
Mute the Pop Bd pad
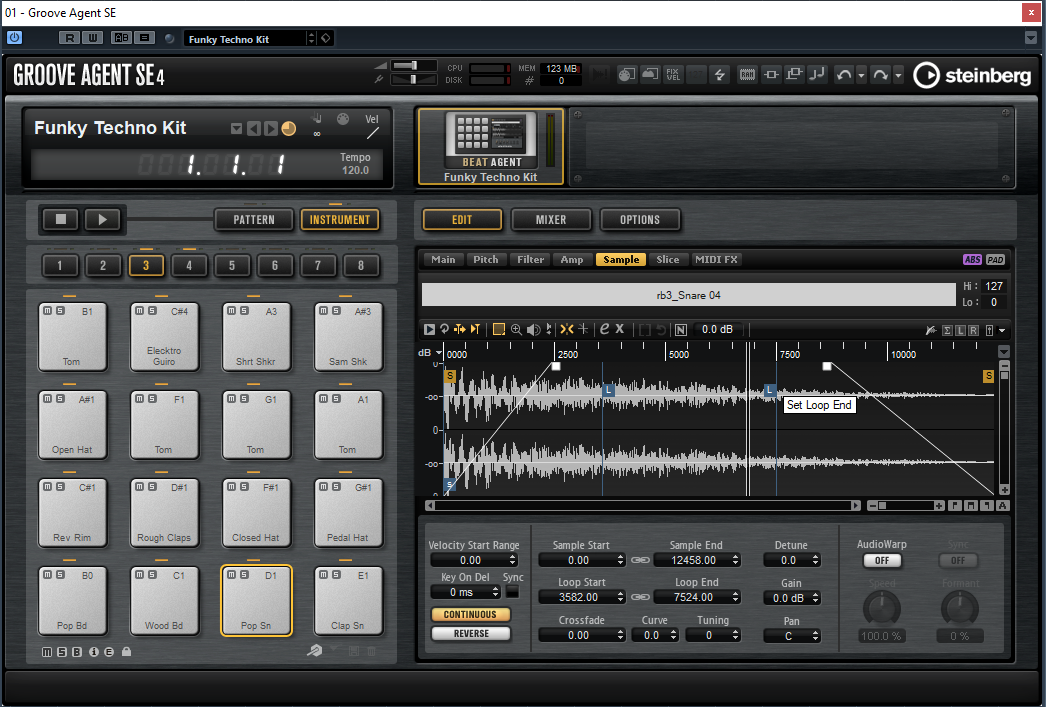(47, 575)
